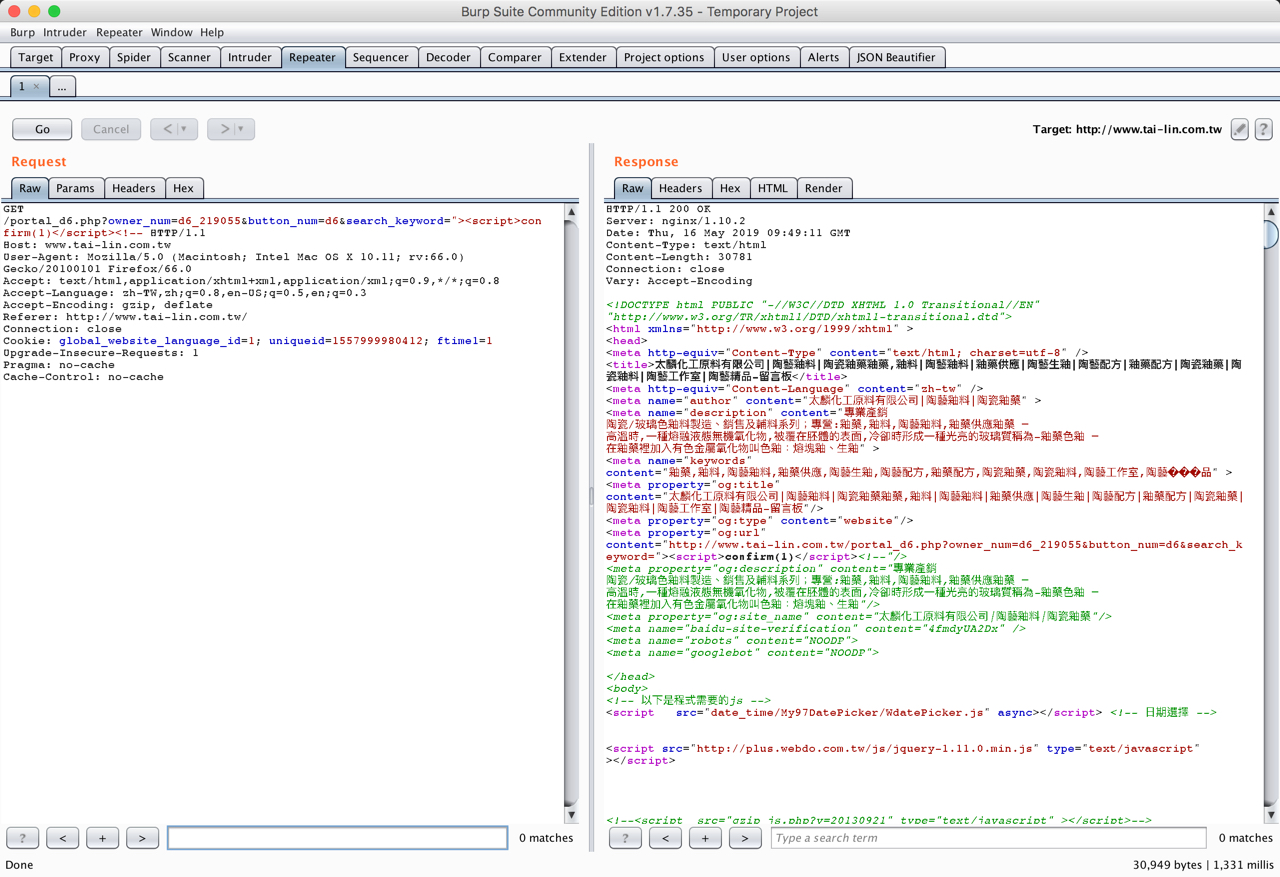Viewport: 1280px width, 877px height.
Task: Focus the response 'Type a search term' field
Action: tap(989, 838)
